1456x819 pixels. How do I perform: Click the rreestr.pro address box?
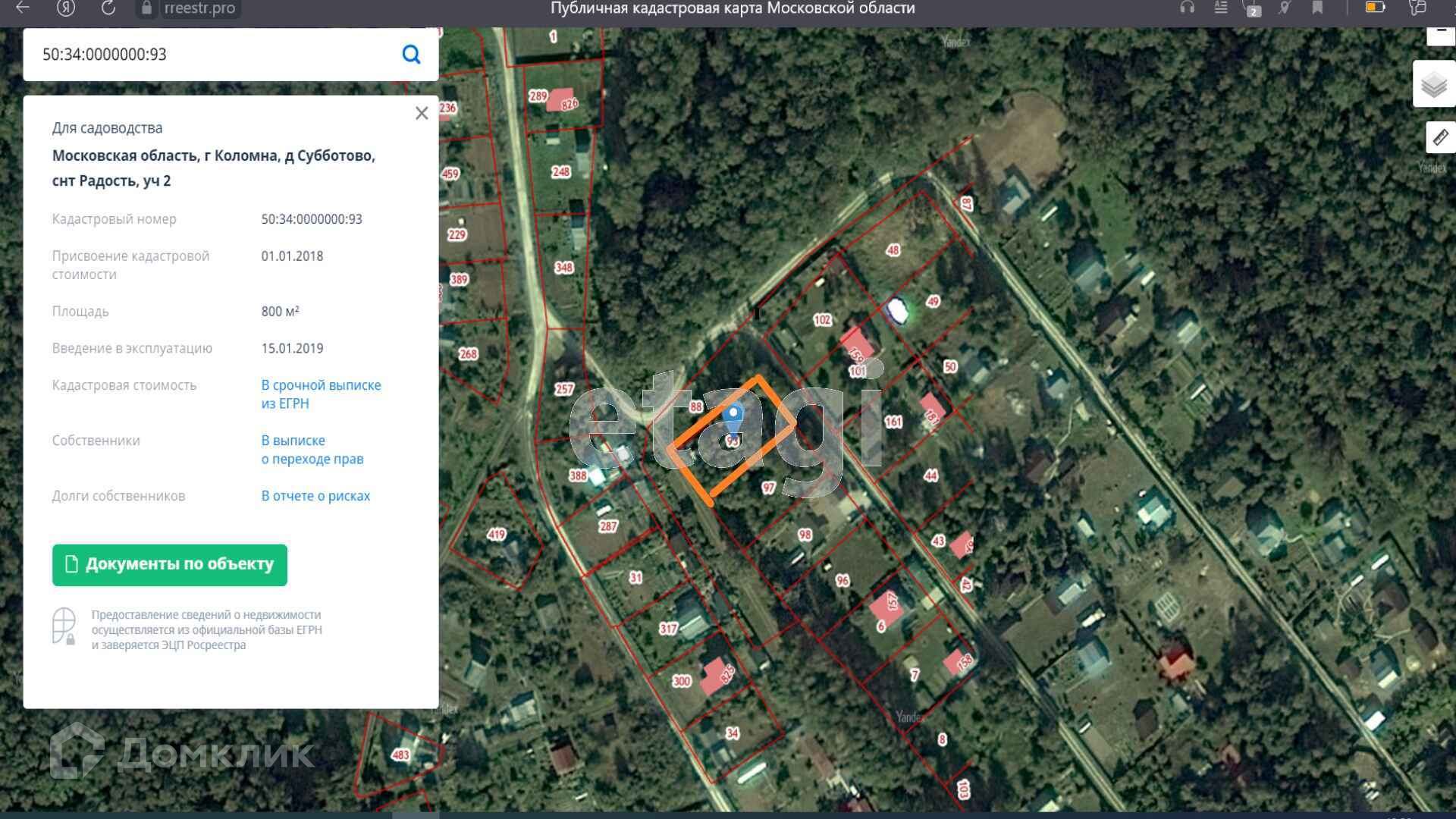click(x=199, y=8)
